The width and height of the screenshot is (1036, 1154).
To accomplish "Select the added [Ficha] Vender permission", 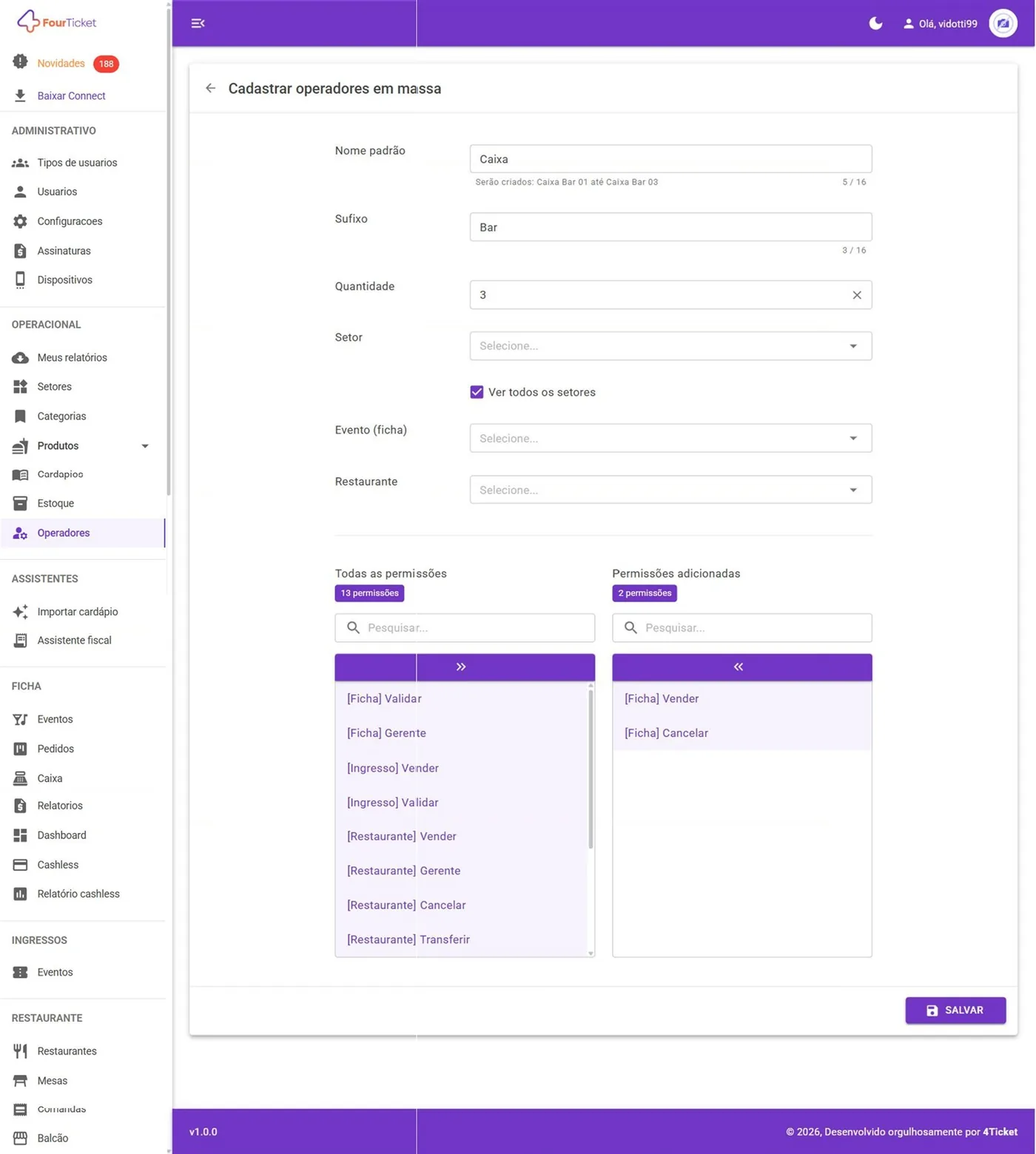I will (x=742, y=699).
